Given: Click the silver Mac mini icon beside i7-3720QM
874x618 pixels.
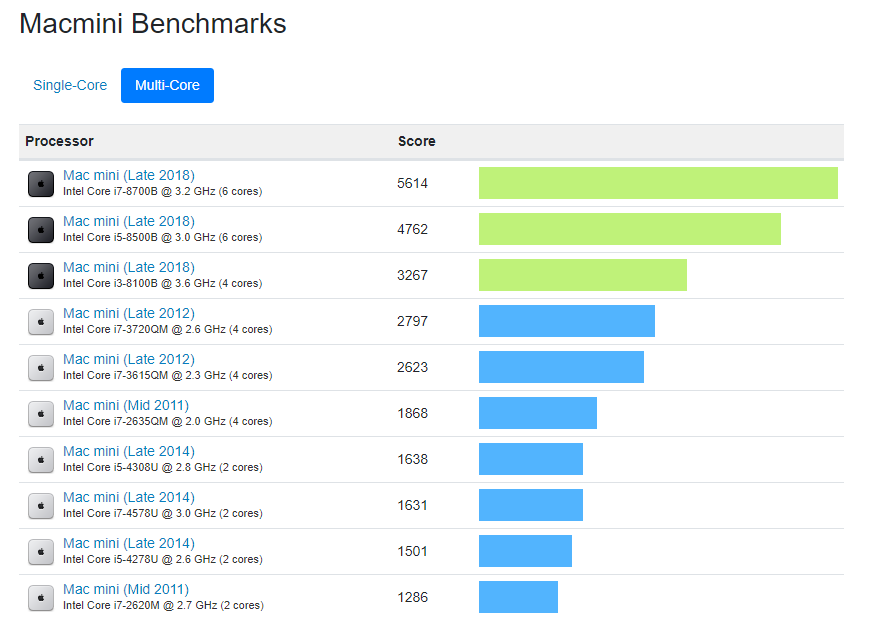Looking at the screenshot, I should [41, 322].
